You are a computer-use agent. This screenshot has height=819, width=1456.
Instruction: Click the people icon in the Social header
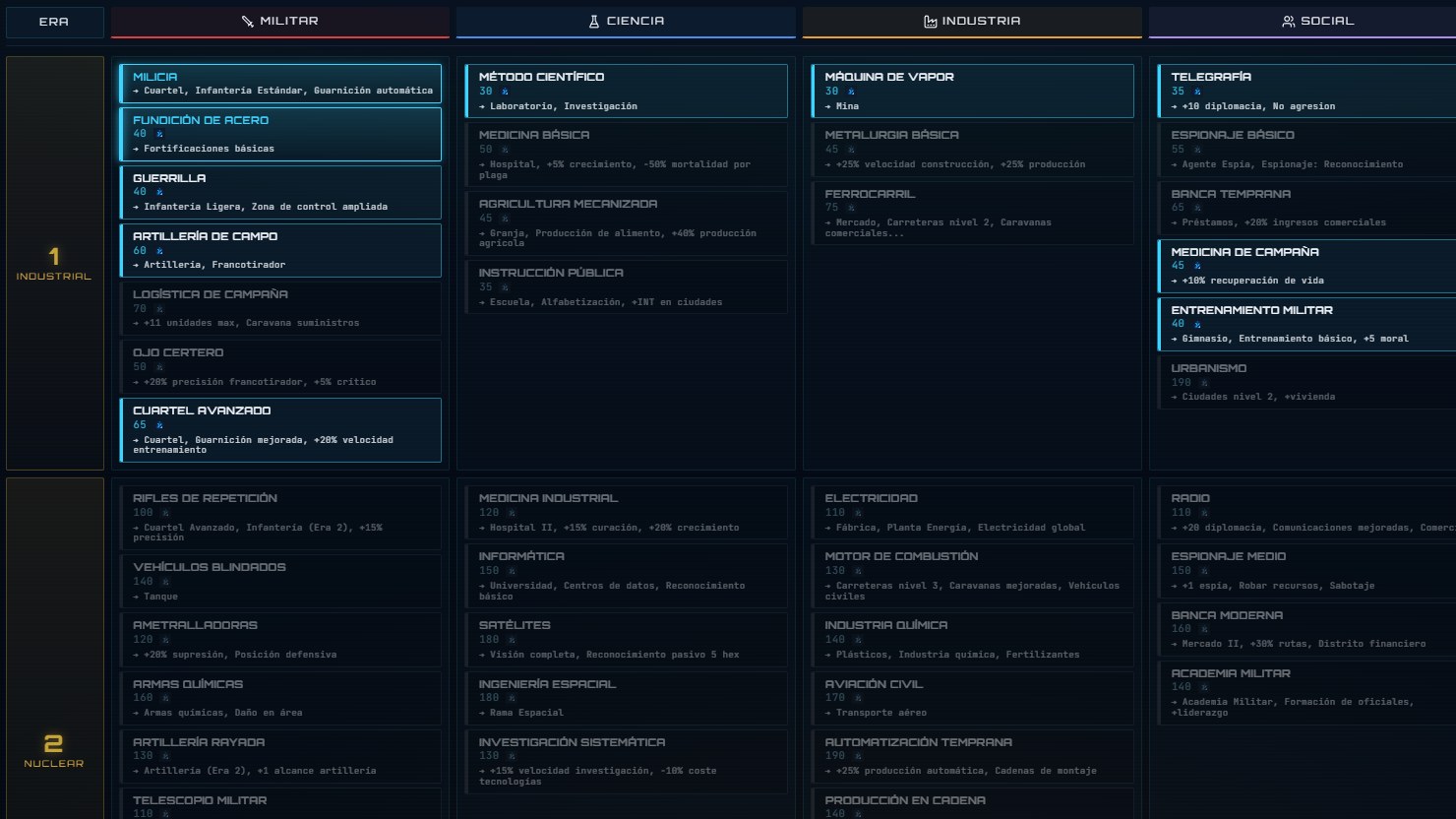1289,22
